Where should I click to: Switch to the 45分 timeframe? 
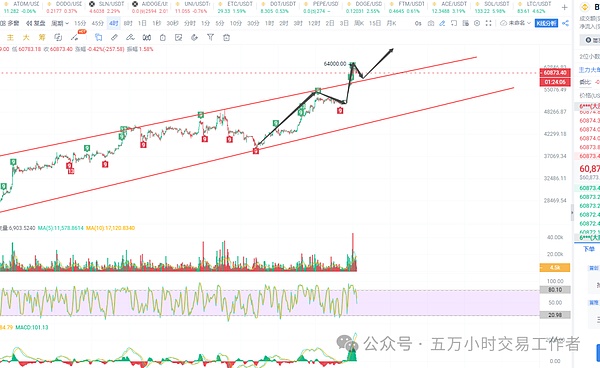pos(98,23)
